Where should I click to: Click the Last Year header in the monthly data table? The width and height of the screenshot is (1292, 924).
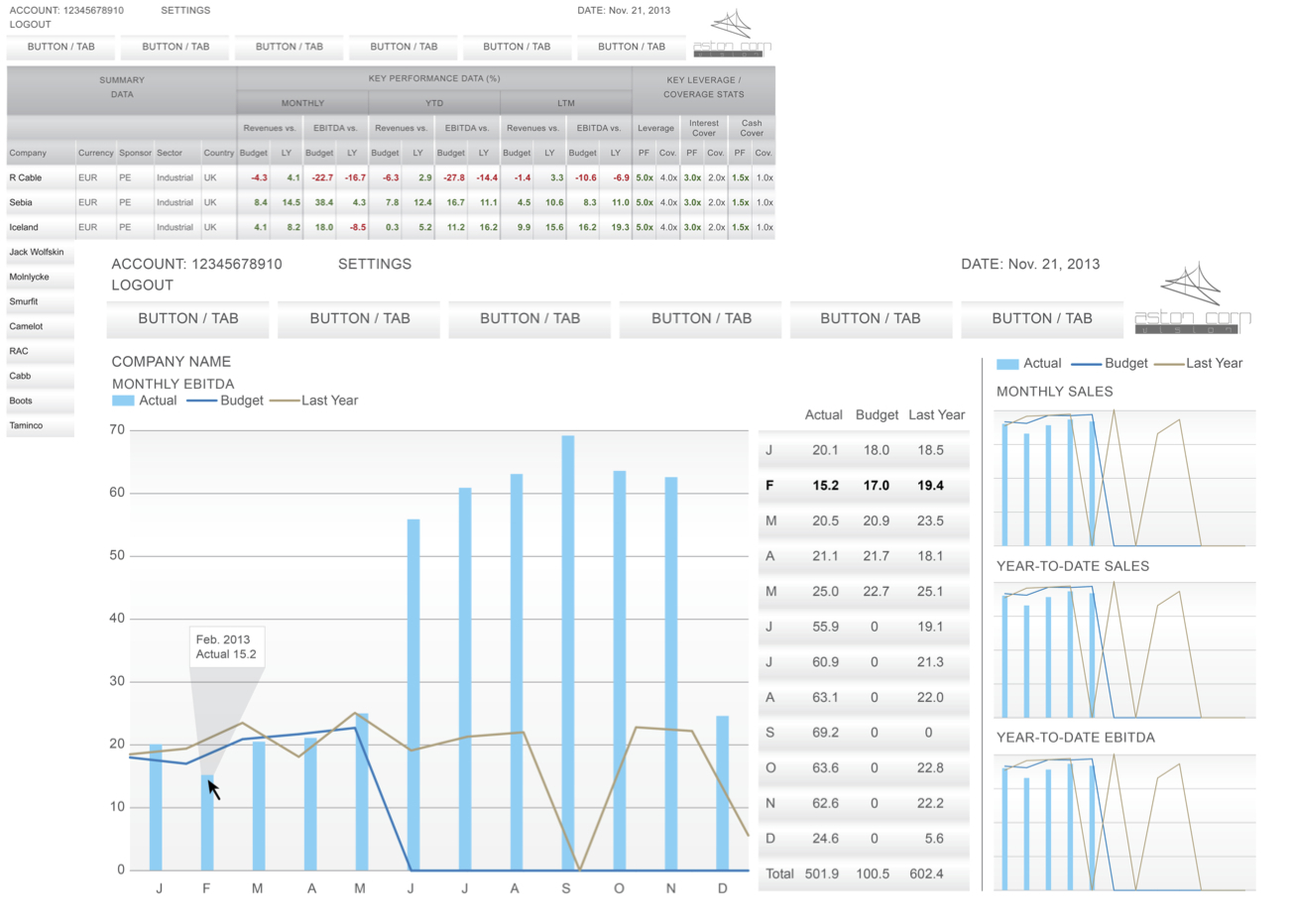tap(937, 415)
